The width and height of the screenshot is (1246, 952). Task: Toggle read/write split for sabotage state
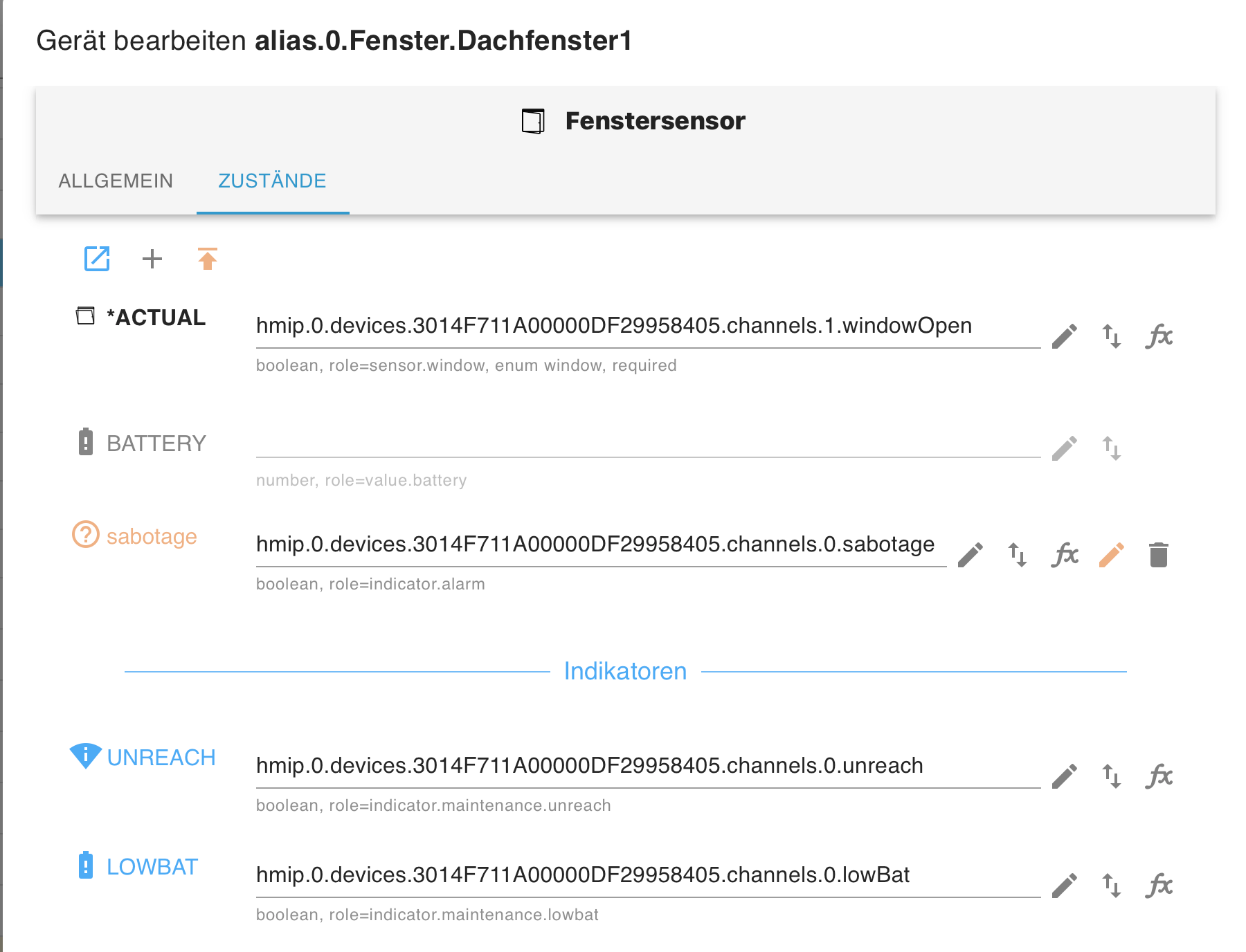(x=1018, y=555)
